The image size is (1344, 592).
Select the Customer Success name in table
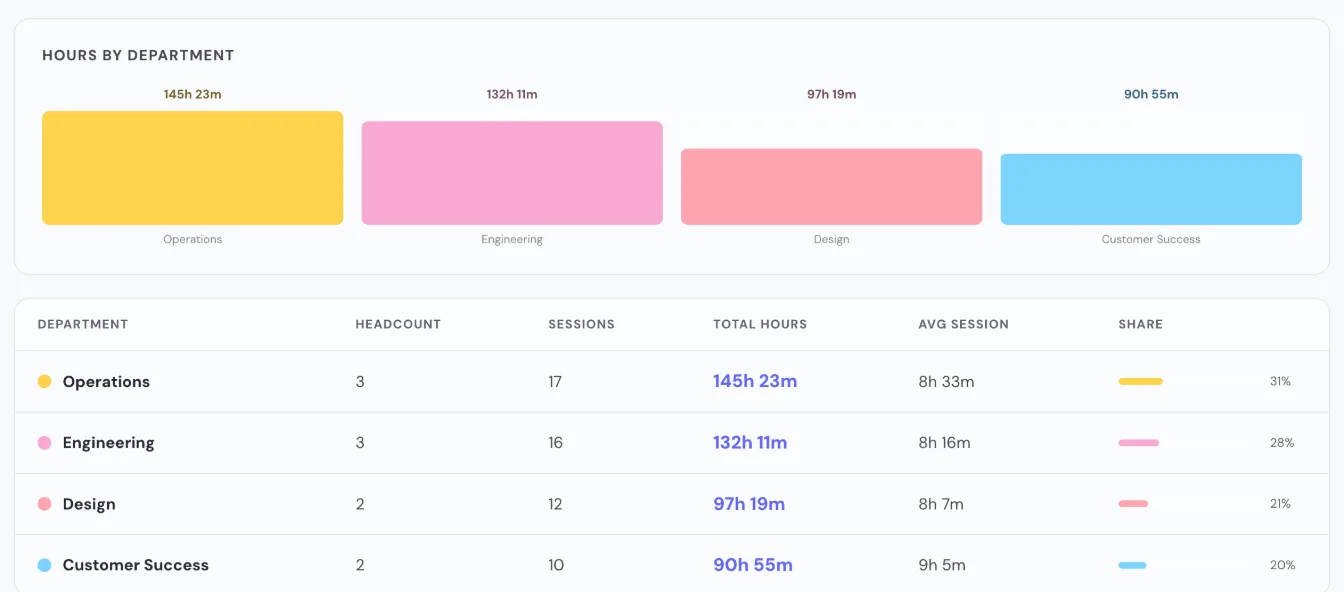pyautogui.click(x=136, y=565)
